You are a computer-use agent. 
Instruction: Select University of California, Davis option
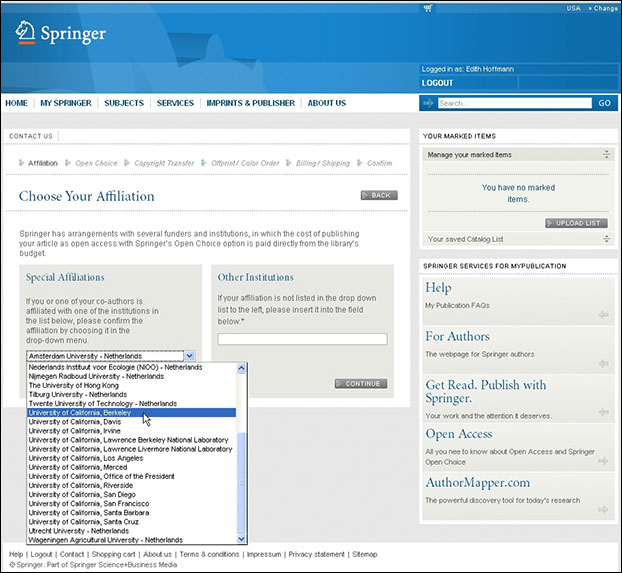click(x=131, y=422)
